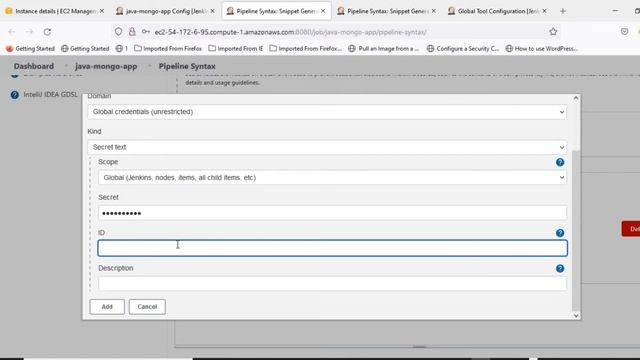Click the browser reload icon
The width and height of the screenshot is (640, 360).
tap(47, 32)
